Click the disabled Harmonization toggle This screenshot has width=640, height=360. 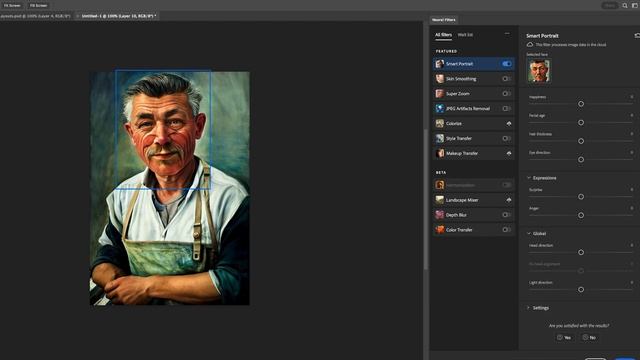click(507, 185)
